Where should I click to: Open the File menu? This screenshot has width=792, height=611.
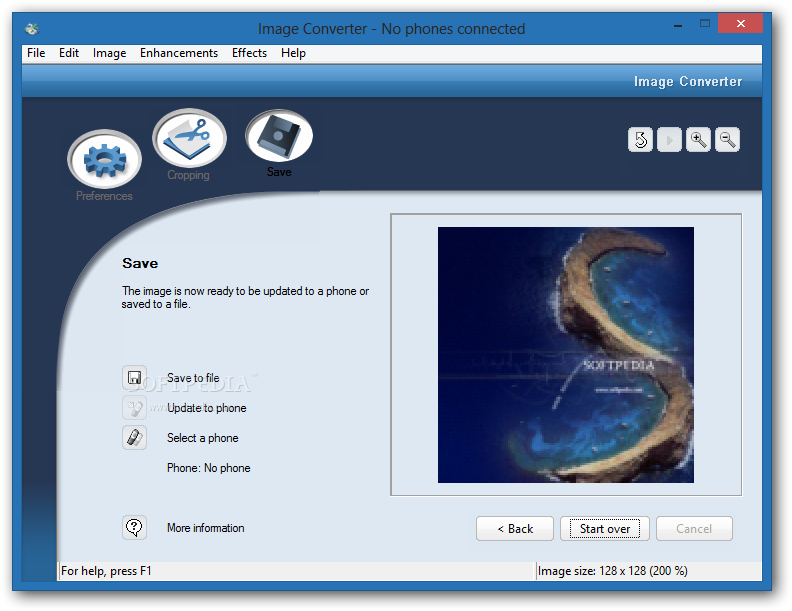tap(36, 53)
